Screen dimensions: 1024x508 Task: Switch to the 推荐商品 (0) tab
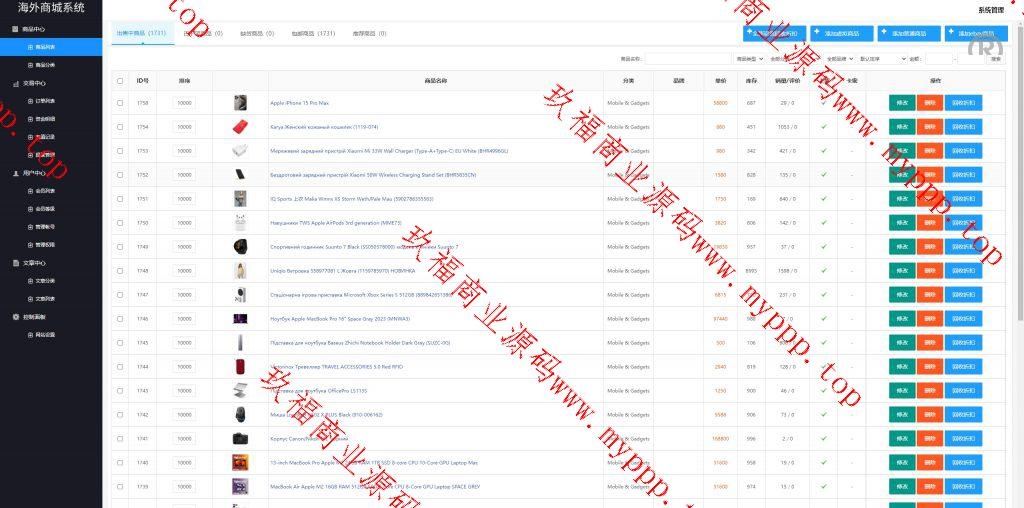tap(369, 33)
